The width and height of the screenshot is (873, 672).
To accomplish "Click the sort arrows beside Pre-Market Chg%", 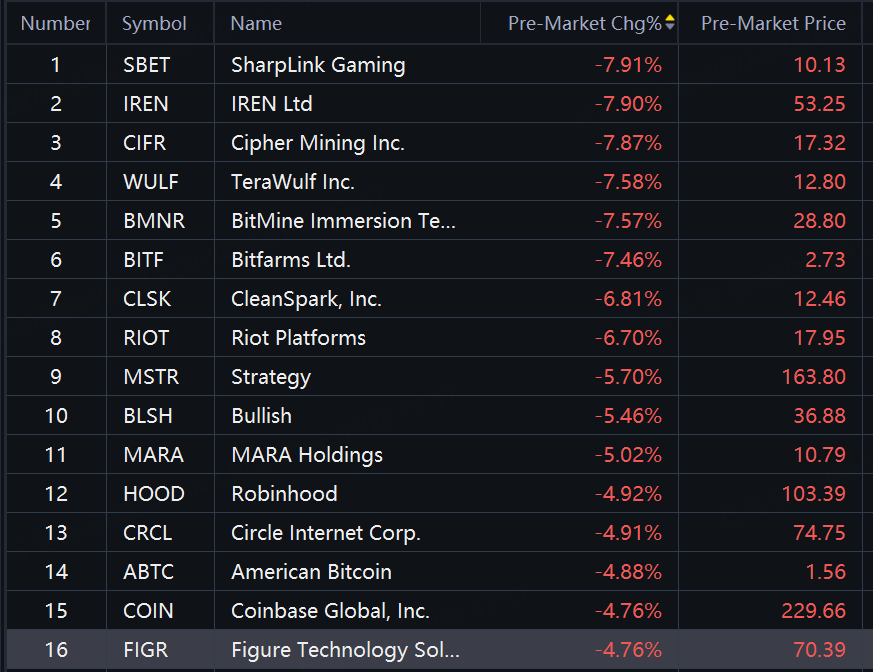I will coord(670,23).
